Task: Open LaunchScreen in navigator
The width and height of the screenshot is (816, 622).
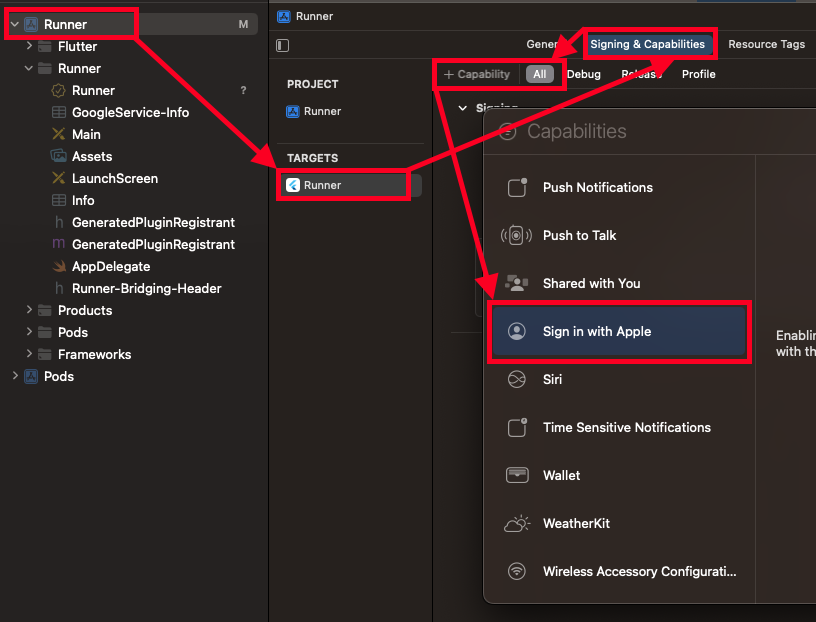Action: (x=114, y=179)
